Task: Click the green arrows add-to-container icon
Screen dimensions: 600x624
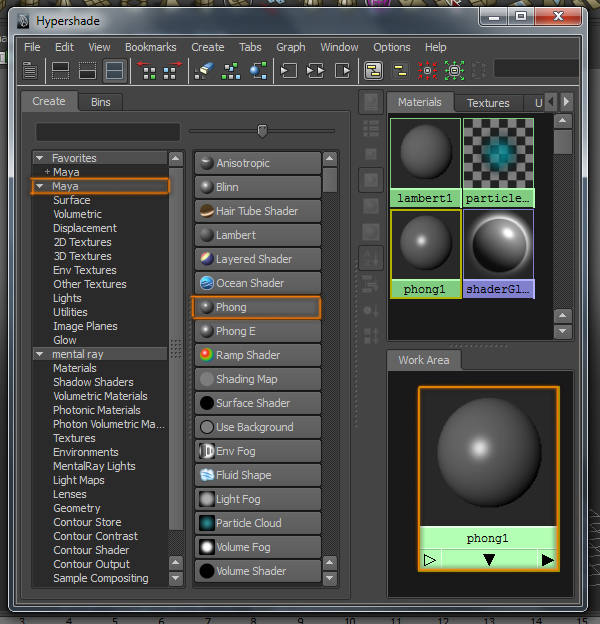Action: [x=454, y=71]
